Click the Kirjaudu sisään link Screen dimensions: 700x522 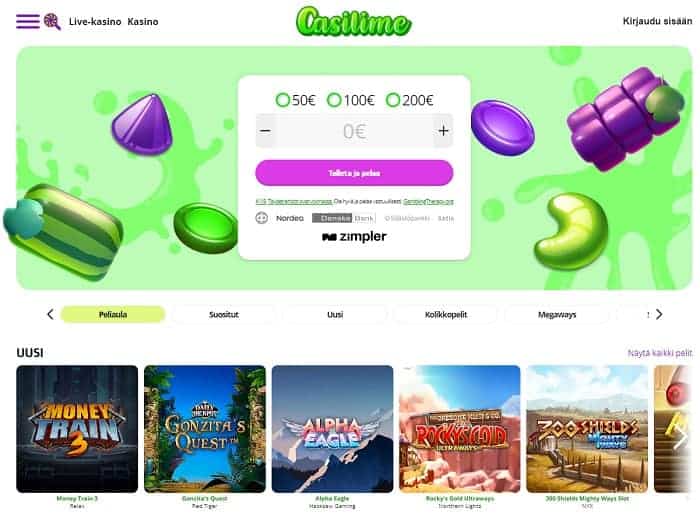tap(657, 21)
